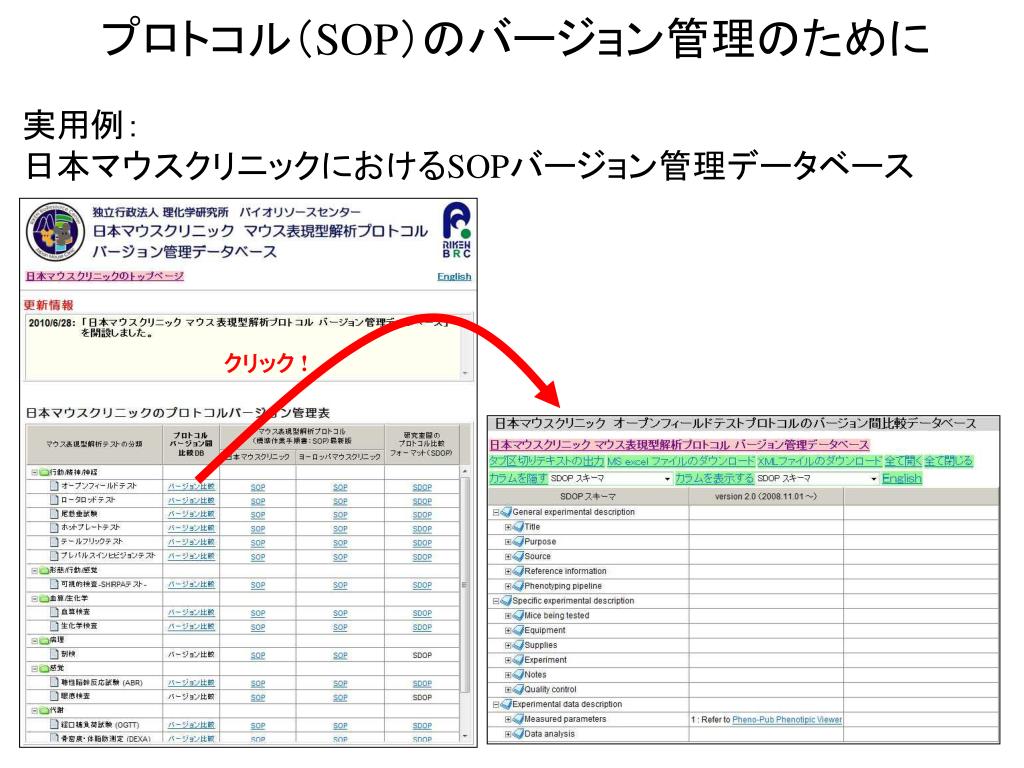This screenshot has width=1024, height=768.
Task: Click document icon beside ロータロッドテスト
Action: [x=55, y=500]
